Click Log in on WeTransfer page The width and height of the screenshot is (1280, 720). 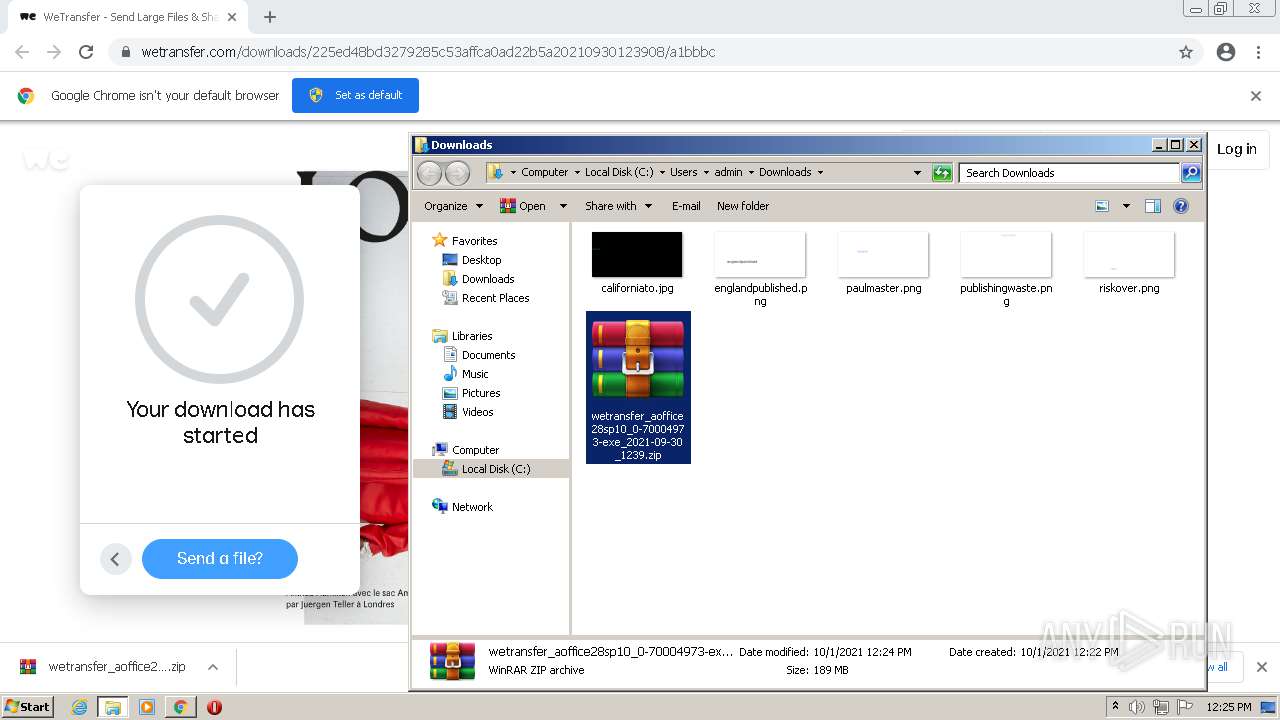coord(1237,149)
